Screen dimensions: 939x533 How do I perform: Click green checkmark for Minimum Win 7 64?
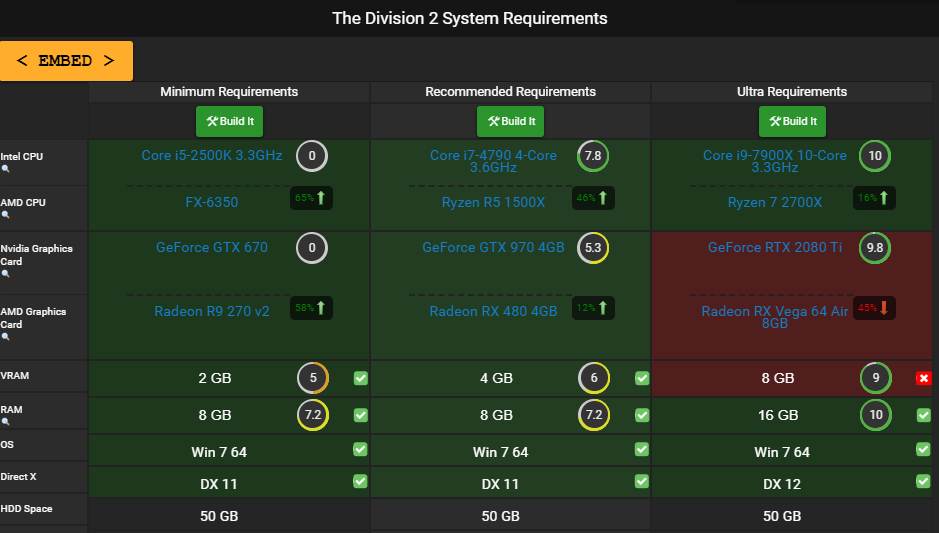(360, 449)
